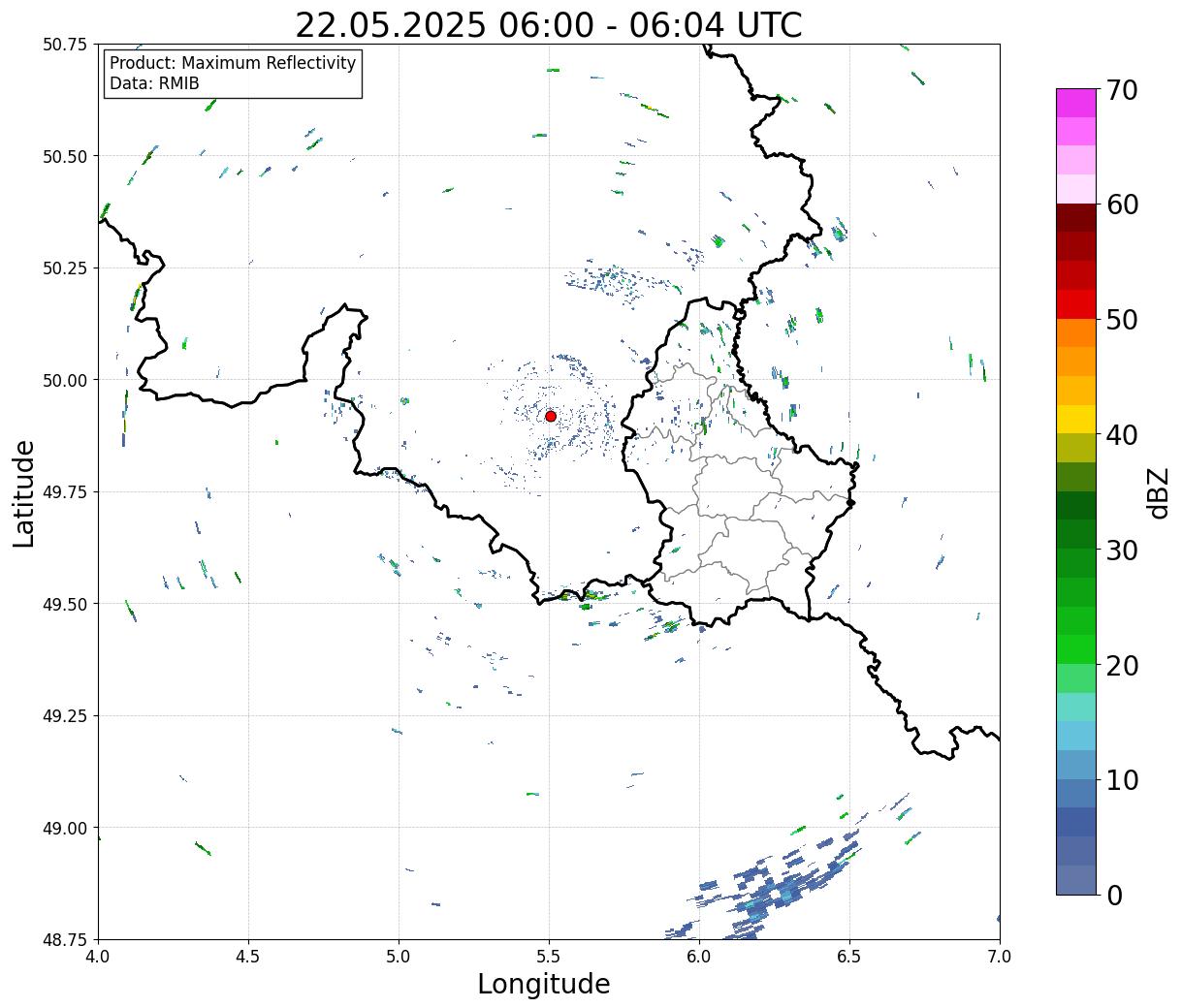Click the latitude tick label 50.50
The image size is (1182, 1008).
pyautogui.click(x=65, y=156)
